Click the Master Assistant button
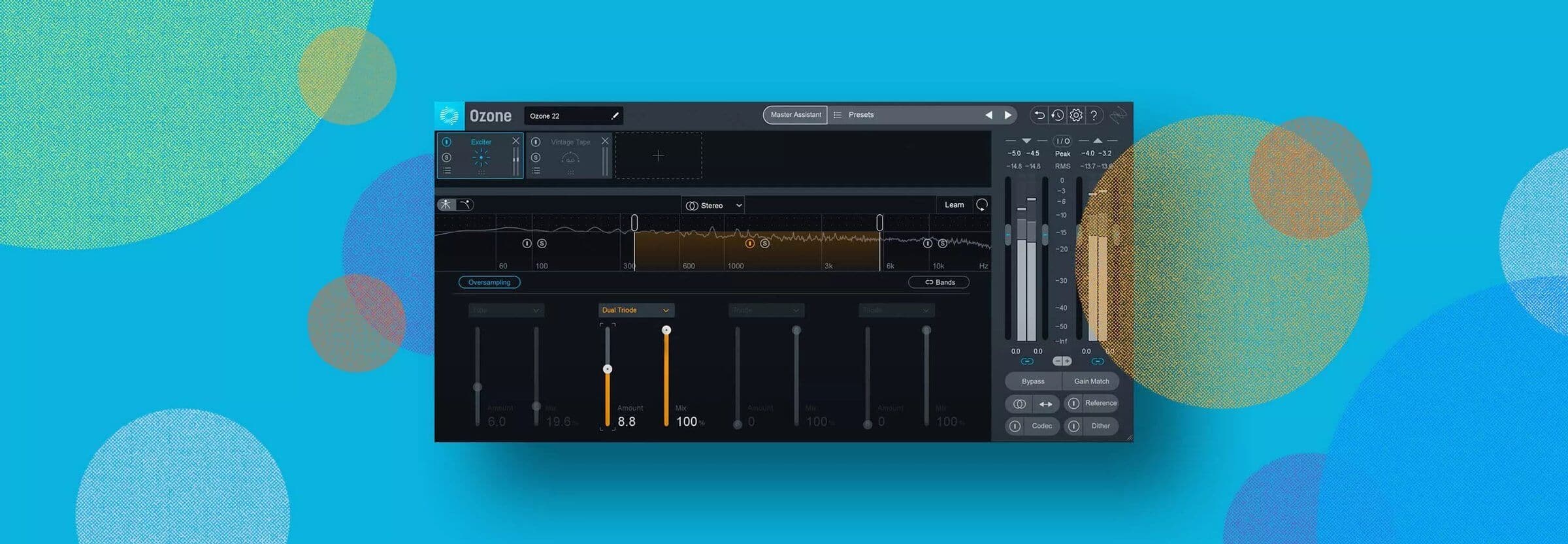The image size is (1568, 544). [795, 115]
